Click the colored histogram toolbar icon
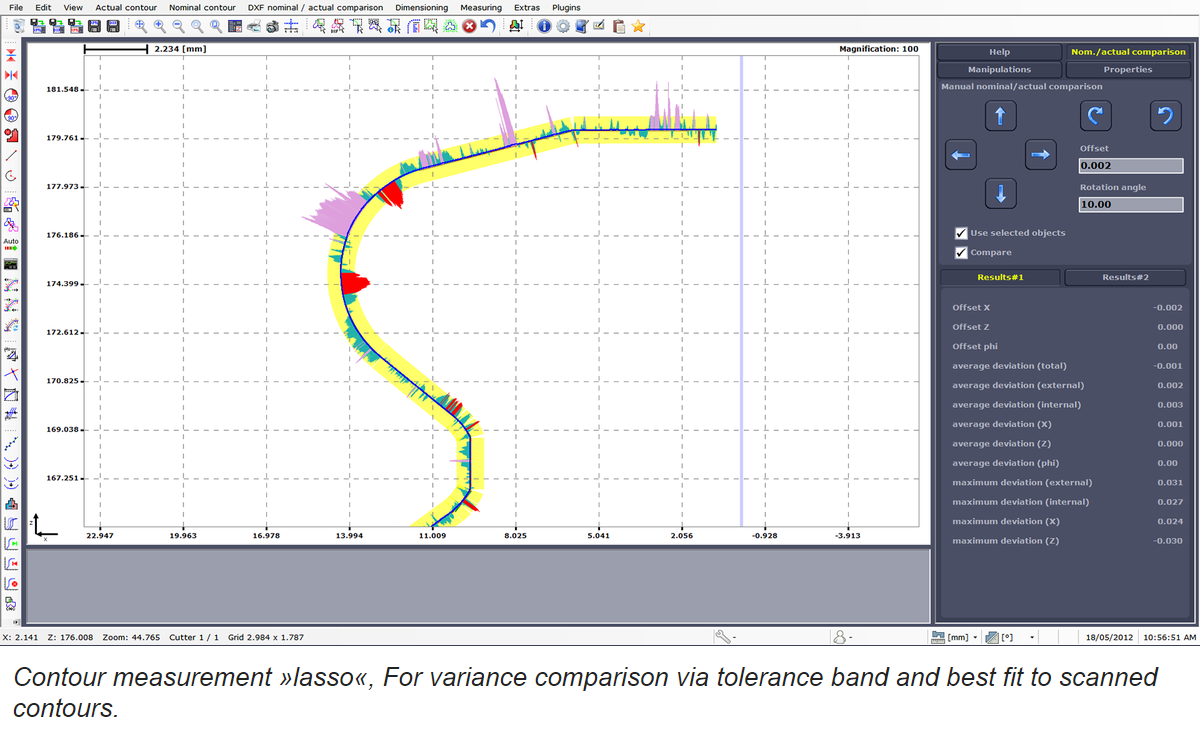The image size is (1200, 730). point(515,26)
